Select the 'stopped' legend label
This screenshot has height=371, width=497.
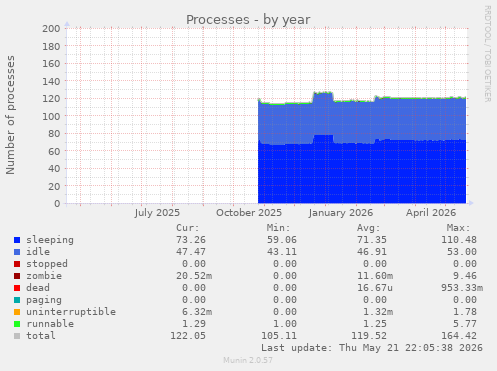pyautogui.click(x=47, y=264)
